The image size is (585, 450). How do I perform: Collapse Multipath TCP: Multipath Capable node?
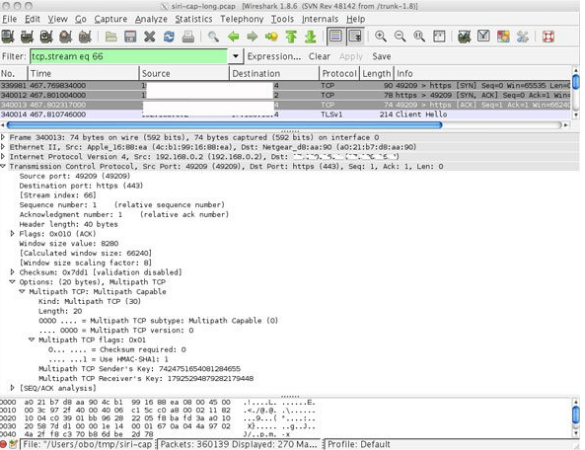[x=22, y=292]
